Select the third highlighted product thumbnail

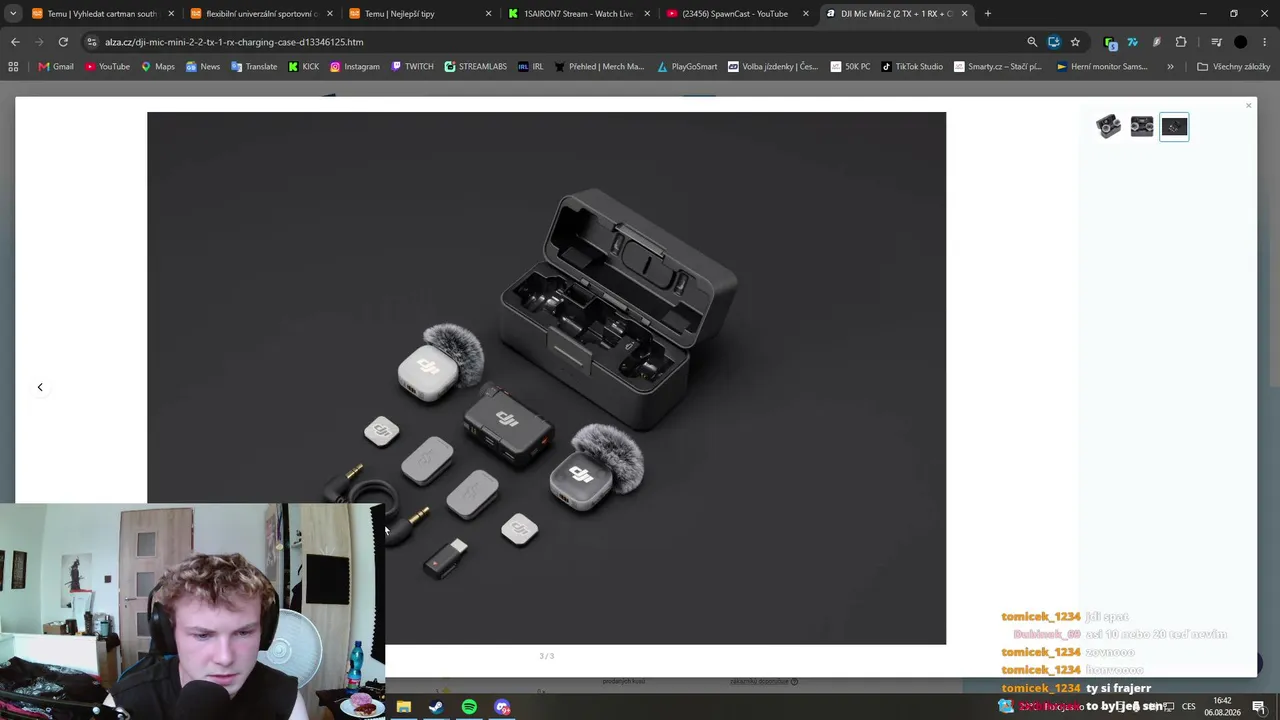click(1174, 127)
